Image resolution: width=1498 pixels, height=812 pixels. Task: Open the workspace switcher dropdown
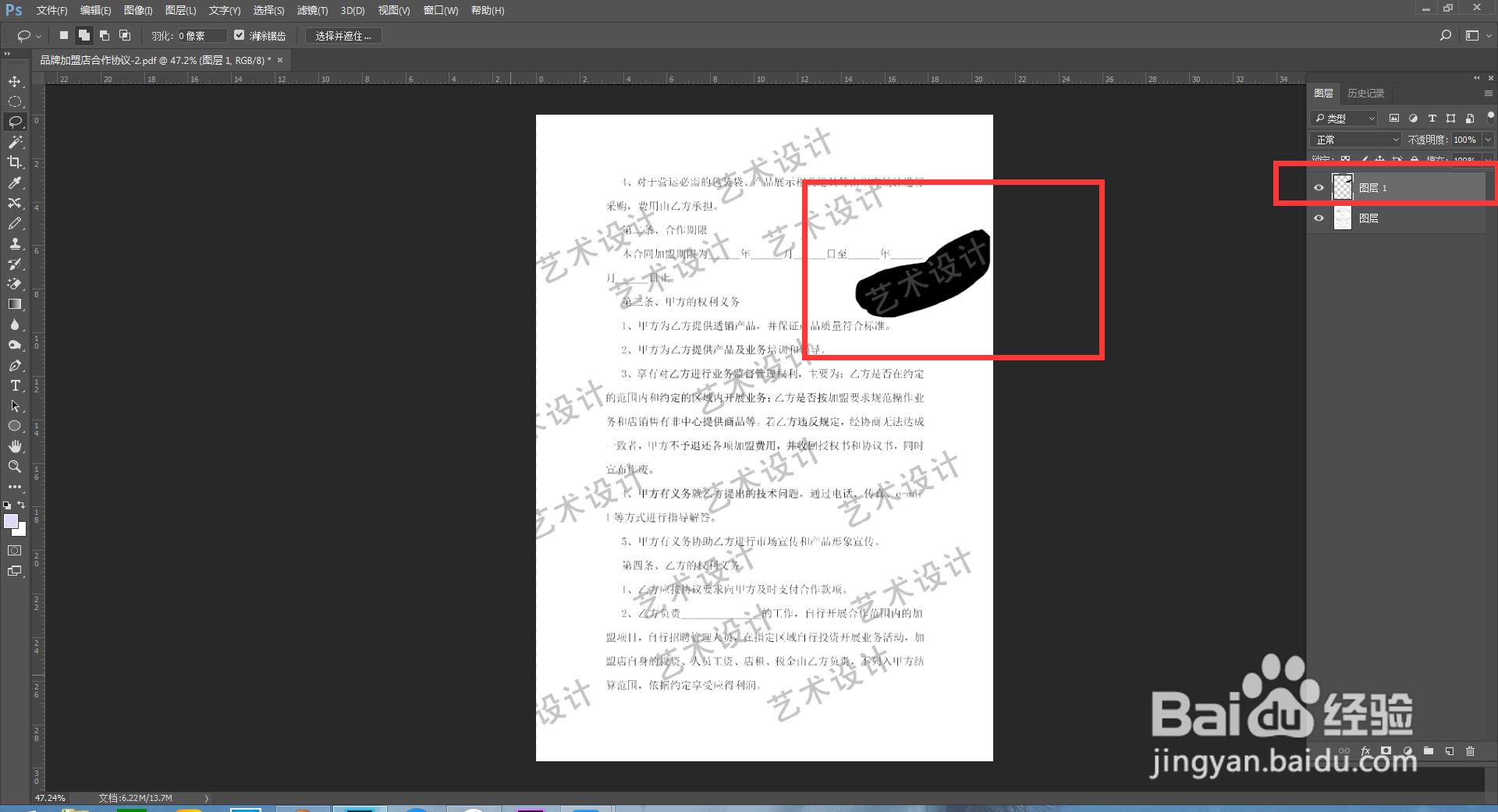tap(1478, 35)
